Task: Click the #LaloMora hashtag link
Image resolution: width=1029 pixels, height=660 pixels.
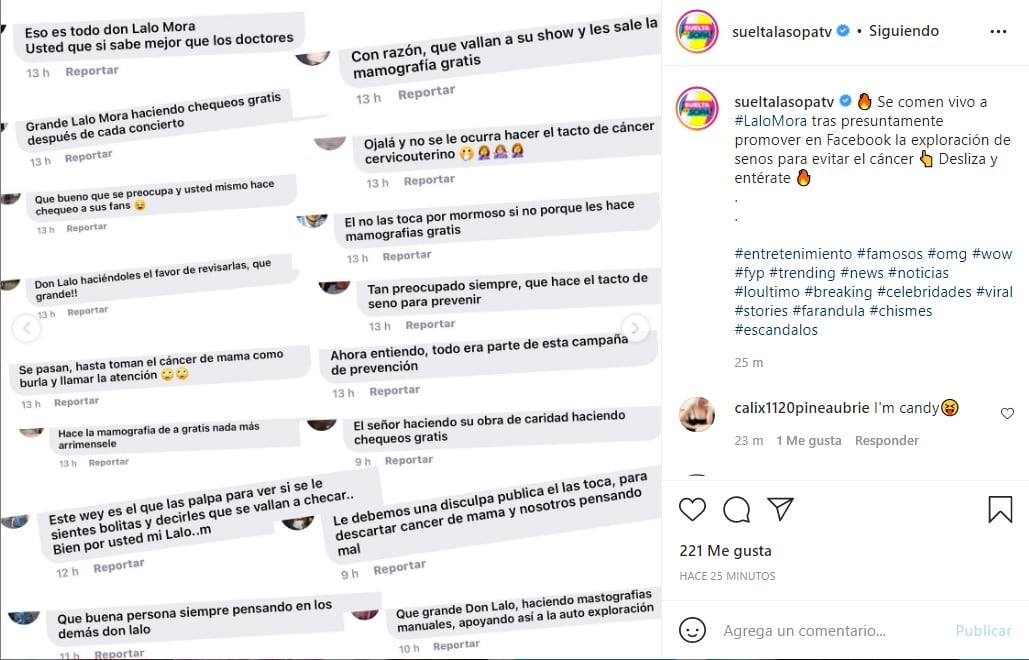Action: pos(770,121)
